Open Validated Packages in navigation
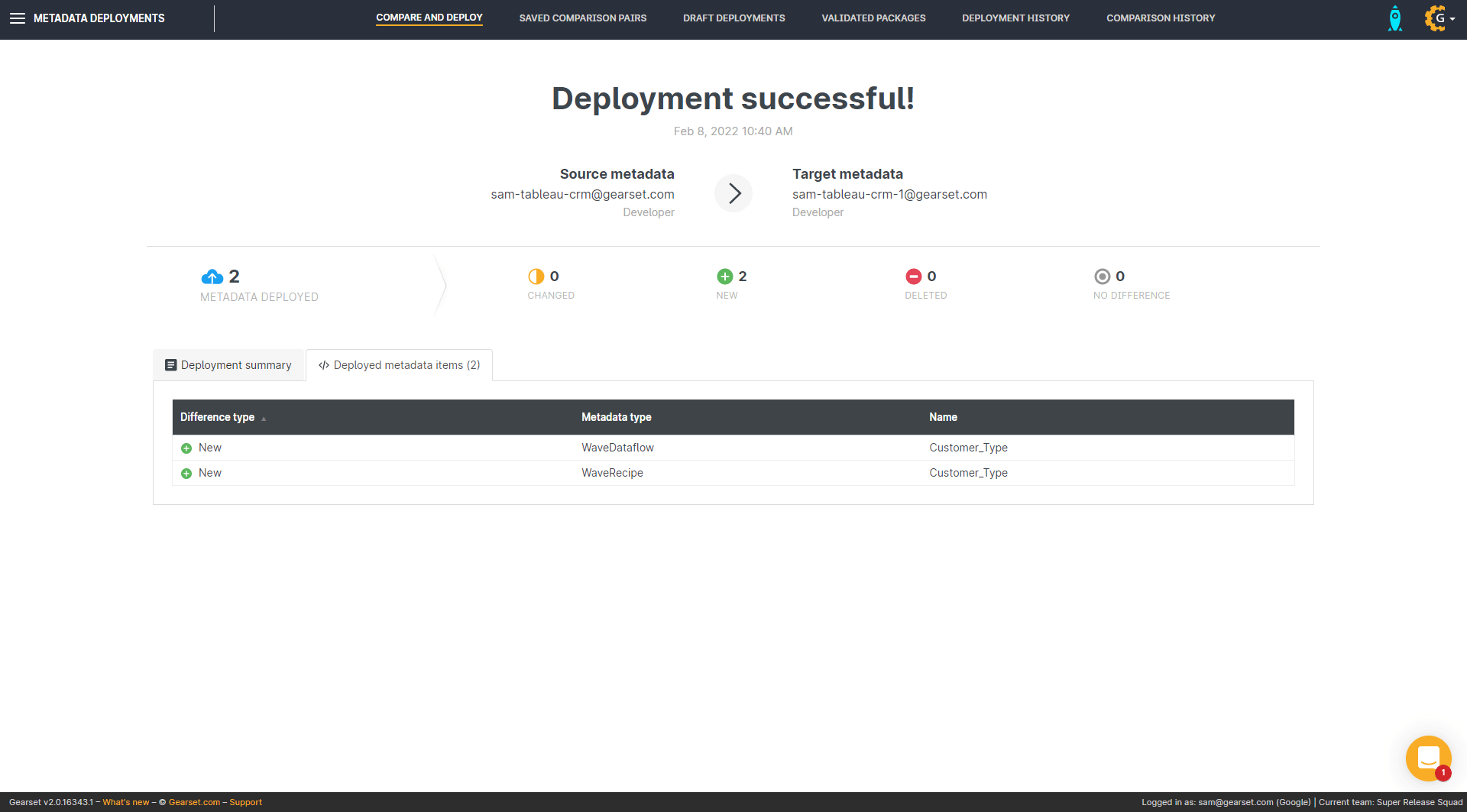1467x812 pixels. tap(873, 18)
